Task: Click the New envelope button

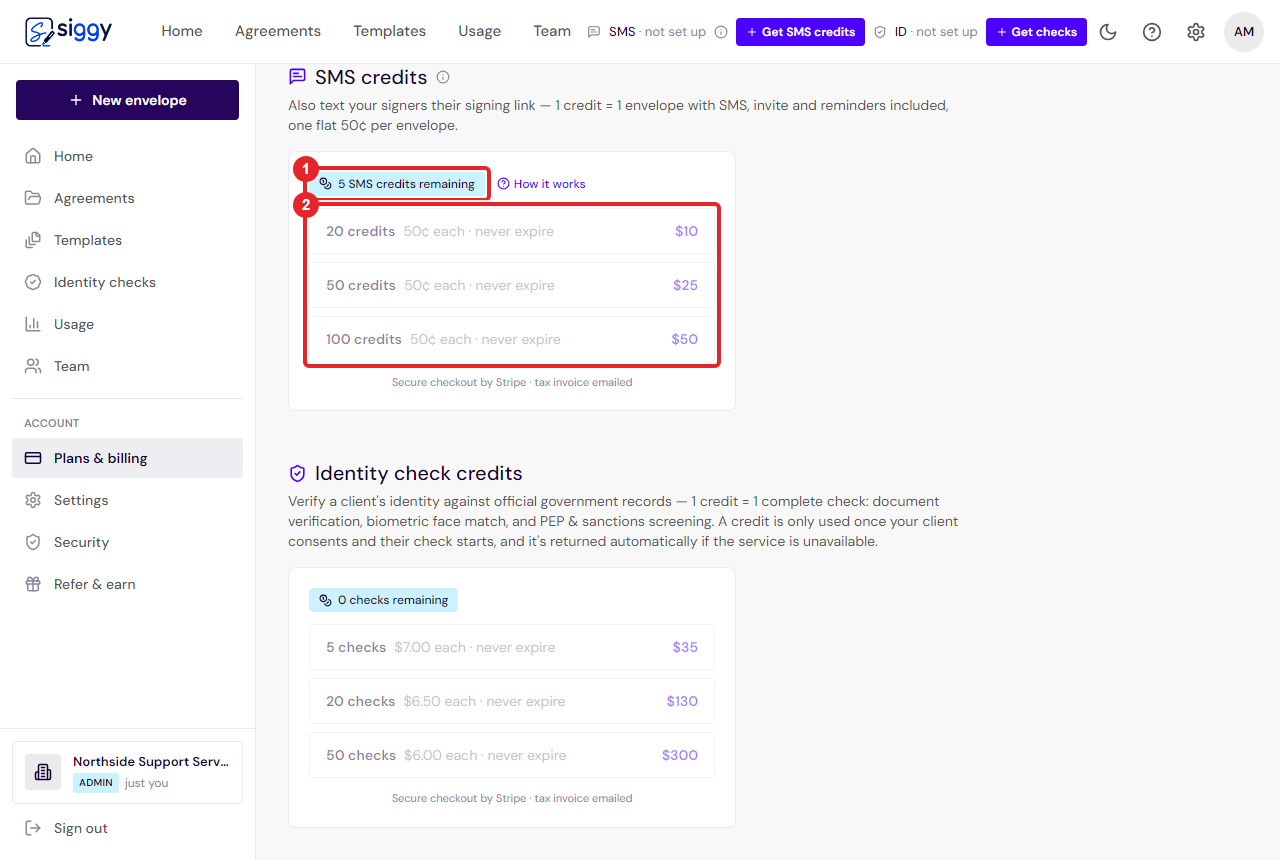Action: click(127, 100)
